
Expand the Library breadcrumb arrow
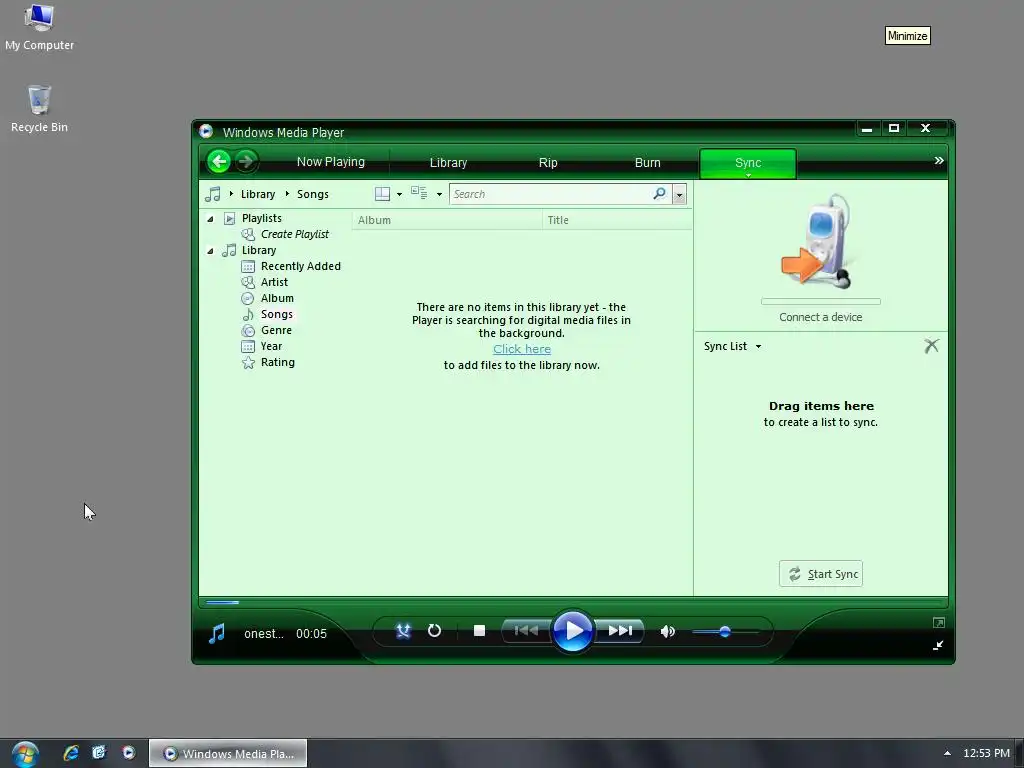click(x=231, y=194)
